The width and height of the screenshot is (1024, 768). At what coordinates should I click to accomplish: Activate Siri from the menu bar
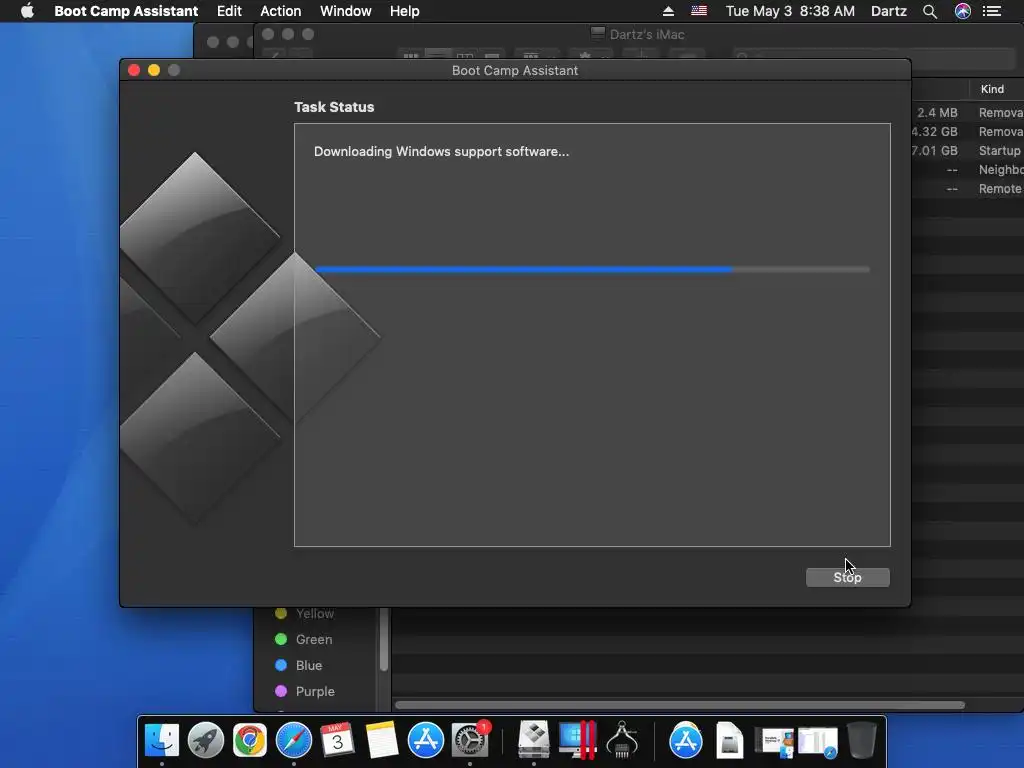click(x=963, y=11)
